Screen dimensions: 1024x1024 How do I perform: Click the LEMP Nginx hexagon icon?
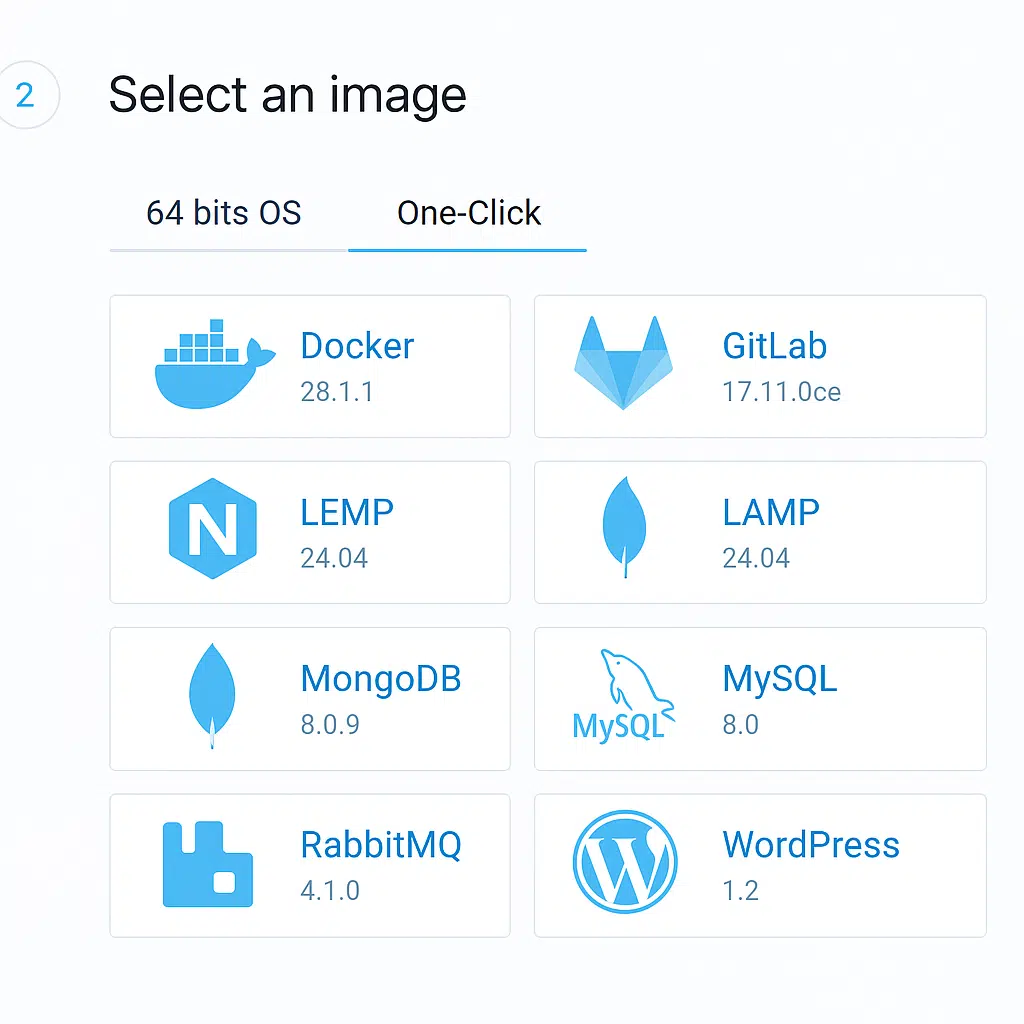pyautogui.click(x=212, y=530)
